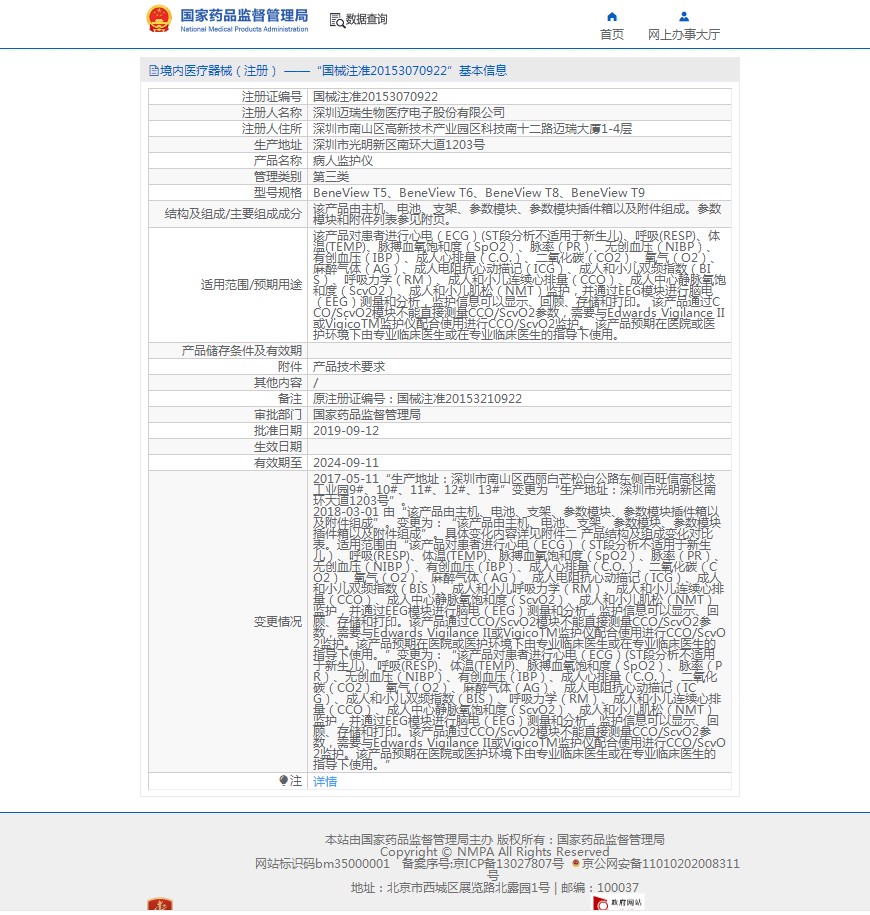The height and width of the screenshot is (915, 870).
Task: Open 网上办事大厅 online service hall
Action: [684, 34]
